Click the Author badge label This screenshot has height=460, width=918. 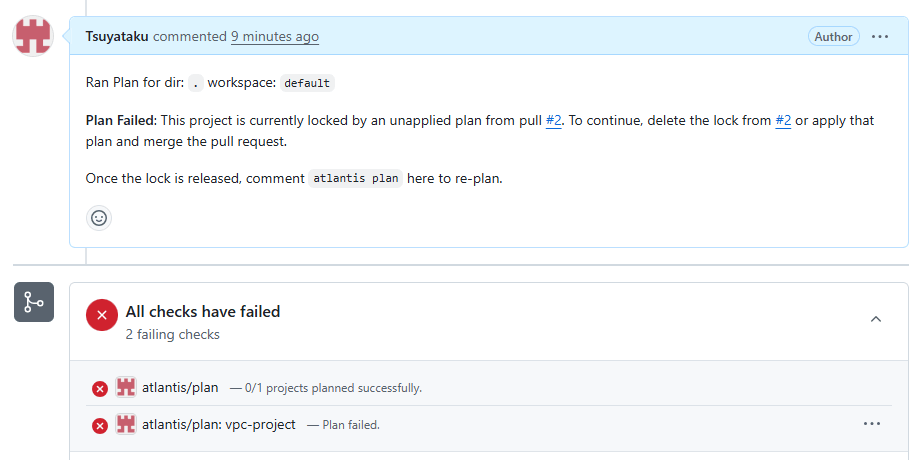click(833, 37)
